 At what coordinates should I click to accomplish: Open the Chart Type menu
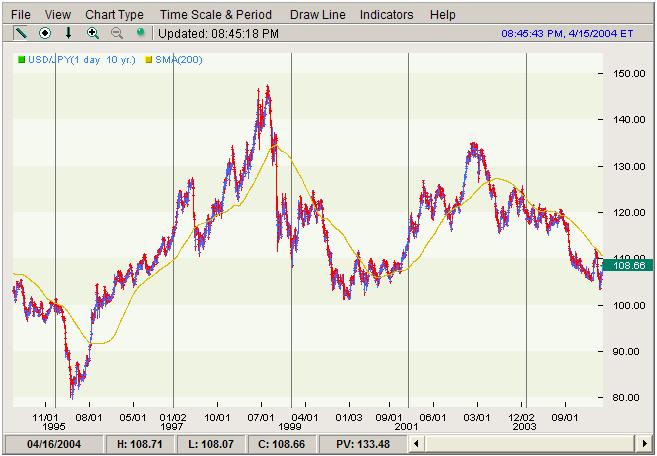114,15
